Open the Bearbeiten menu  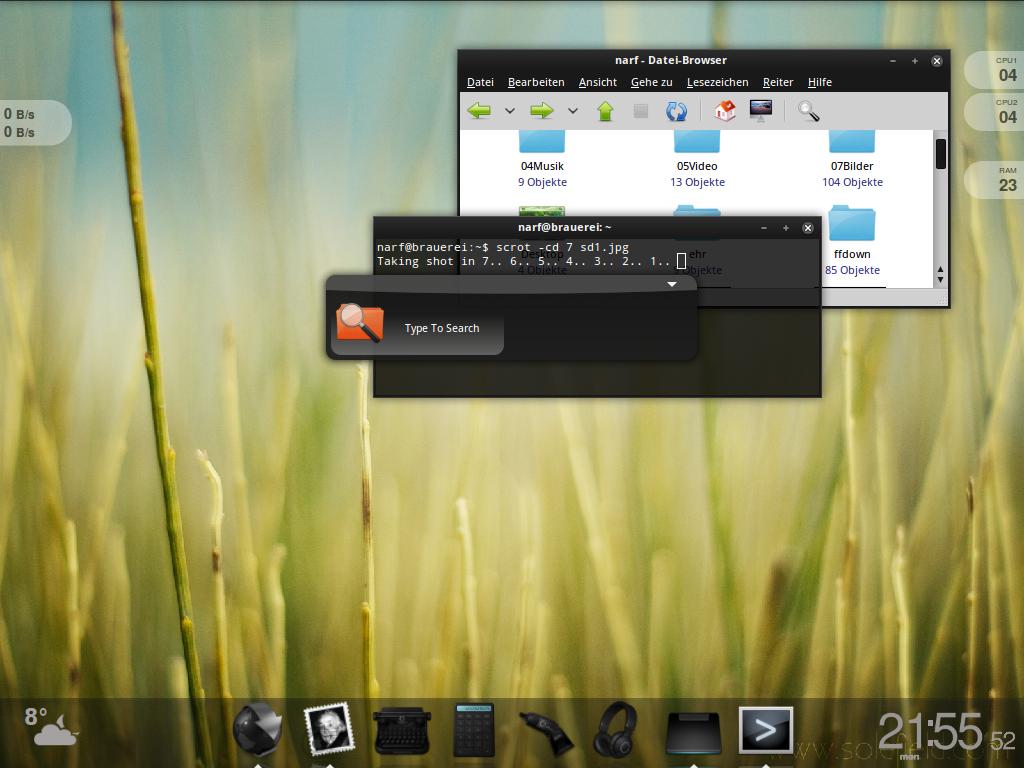[x=536, y=82]
